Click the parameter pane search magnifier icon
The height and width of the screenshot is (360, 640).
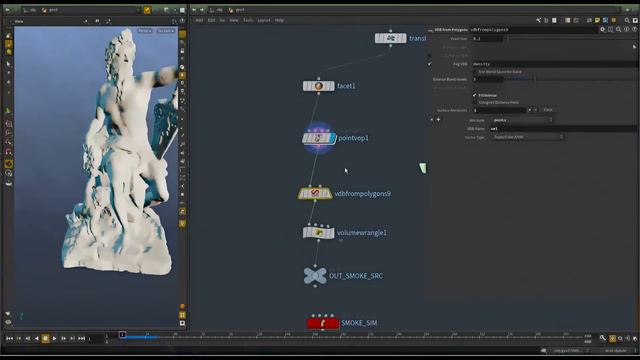[x=618, y=29]
